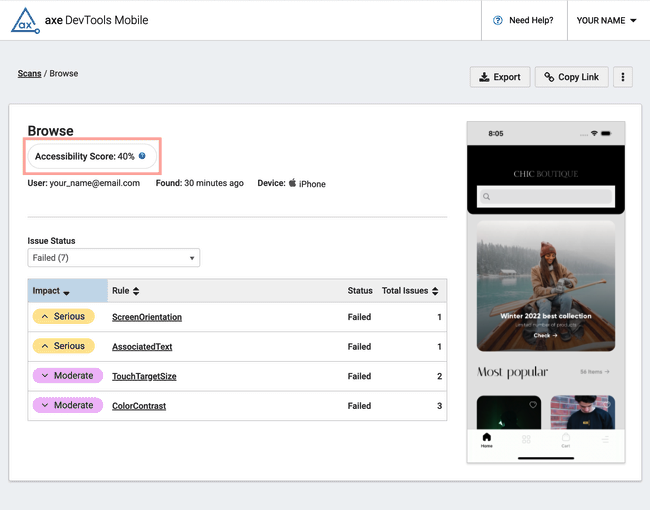This screenshot has width=650, height=510.
Task: Open the AssociatedText rule details
Action: [142, 347]
